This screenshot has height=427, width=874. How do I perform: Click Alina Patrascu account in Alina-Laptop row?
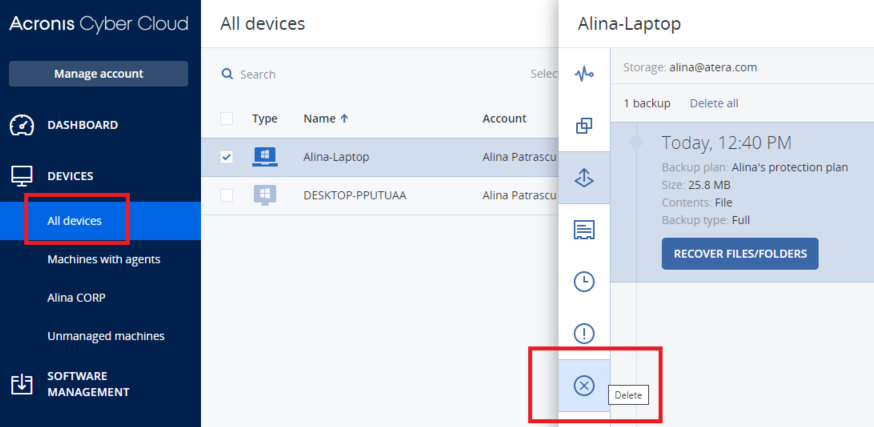(519, 157)
